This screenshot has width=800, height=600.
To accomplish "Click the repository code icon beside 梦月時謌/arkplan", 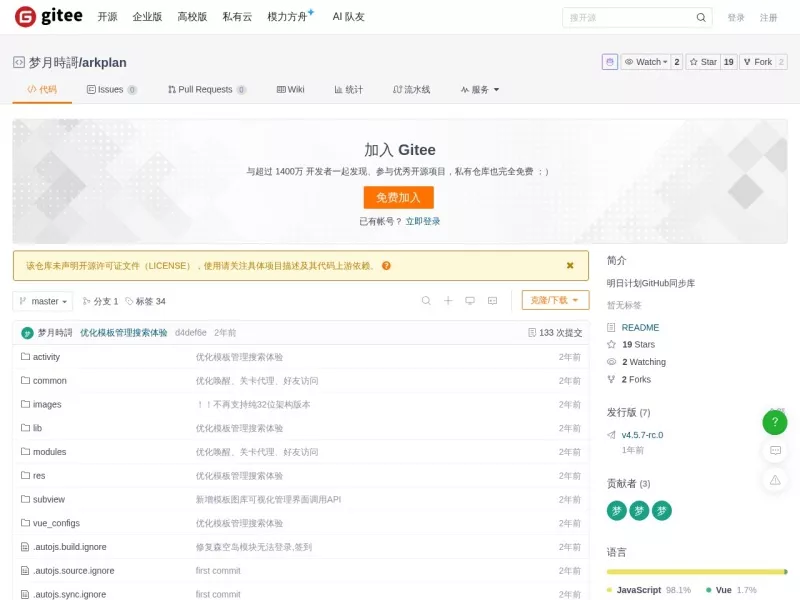I will click(x=19, y=62).
